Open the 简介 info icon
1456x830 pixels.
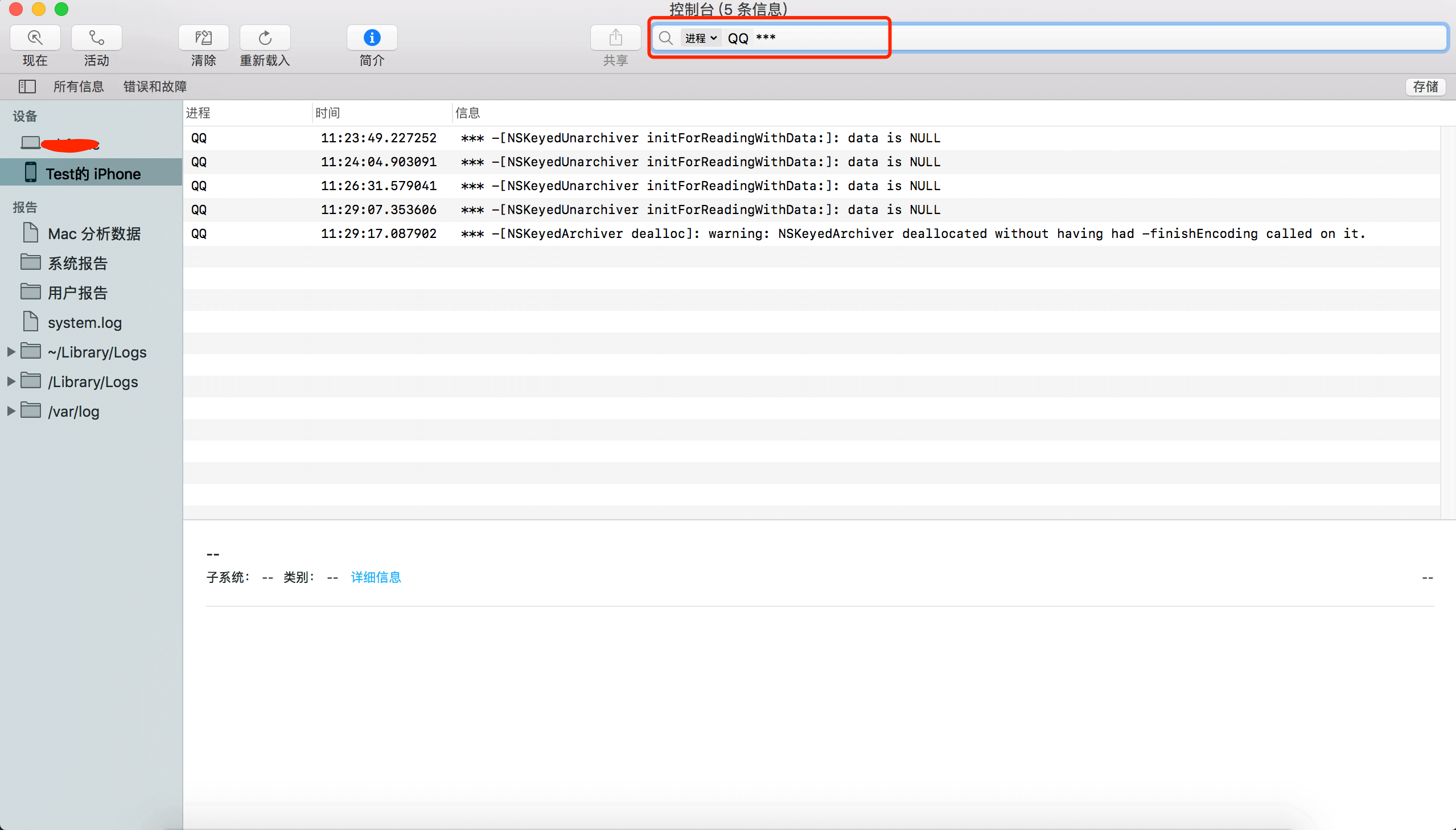pyautogui.click(x=372, y=38)
